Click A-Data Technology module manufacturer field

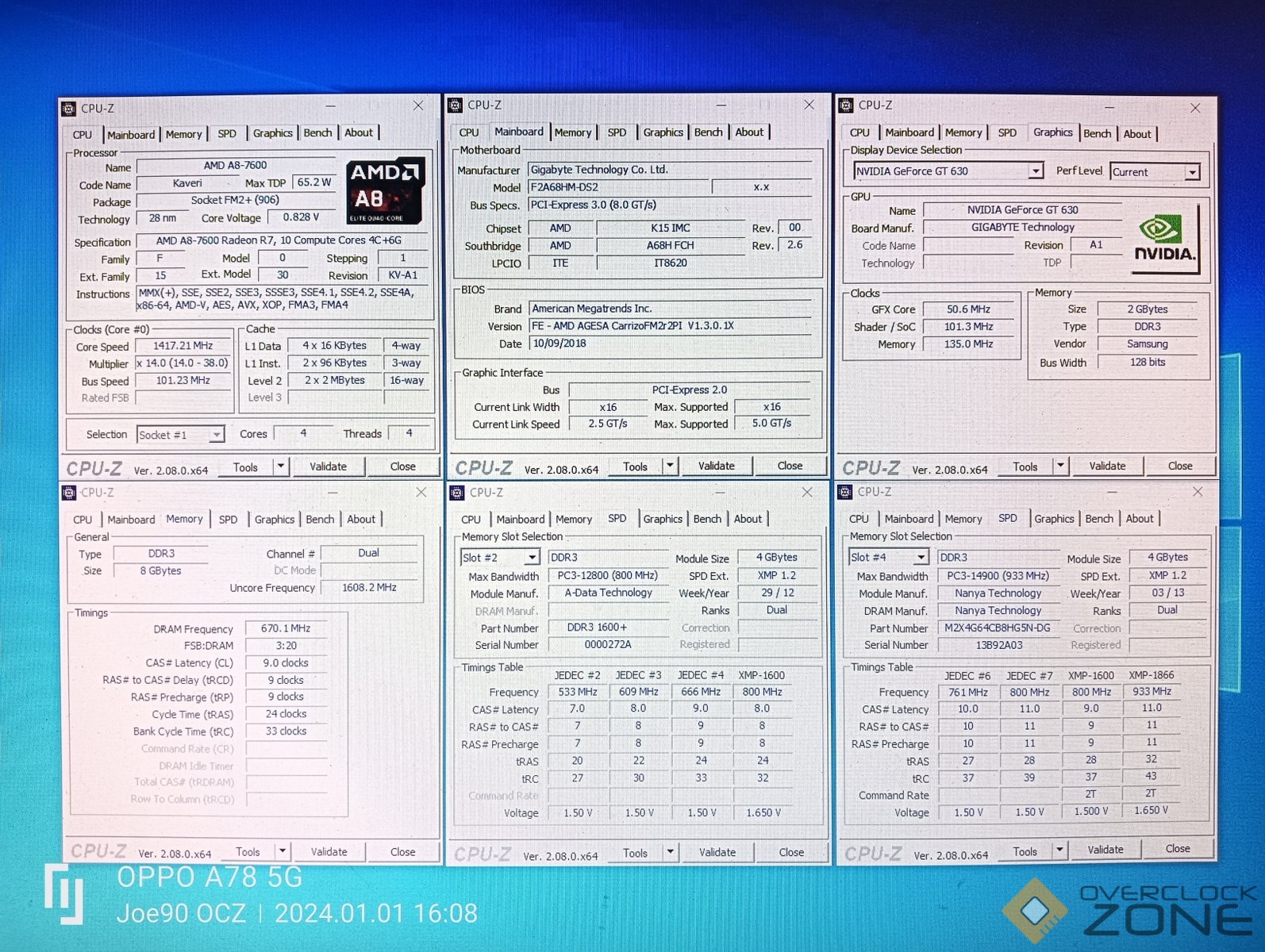[x=608, y=593]
